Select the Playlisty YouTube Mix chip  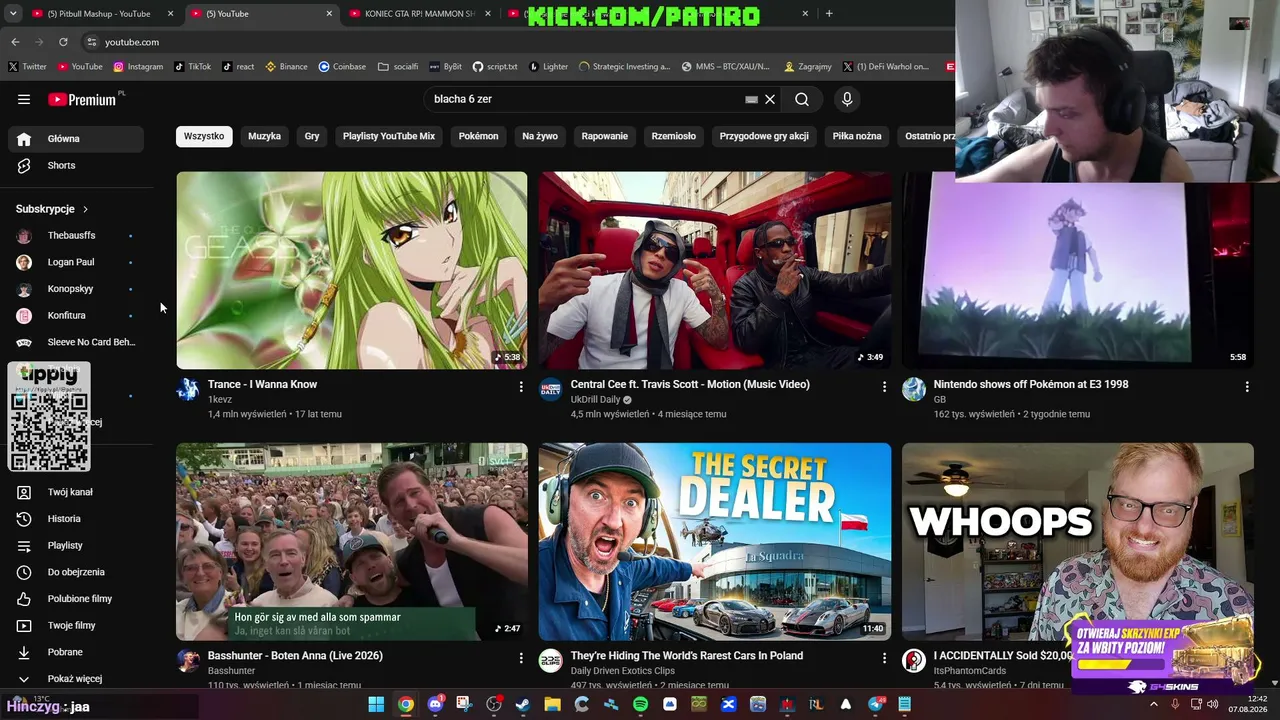[x=389, y=136]
